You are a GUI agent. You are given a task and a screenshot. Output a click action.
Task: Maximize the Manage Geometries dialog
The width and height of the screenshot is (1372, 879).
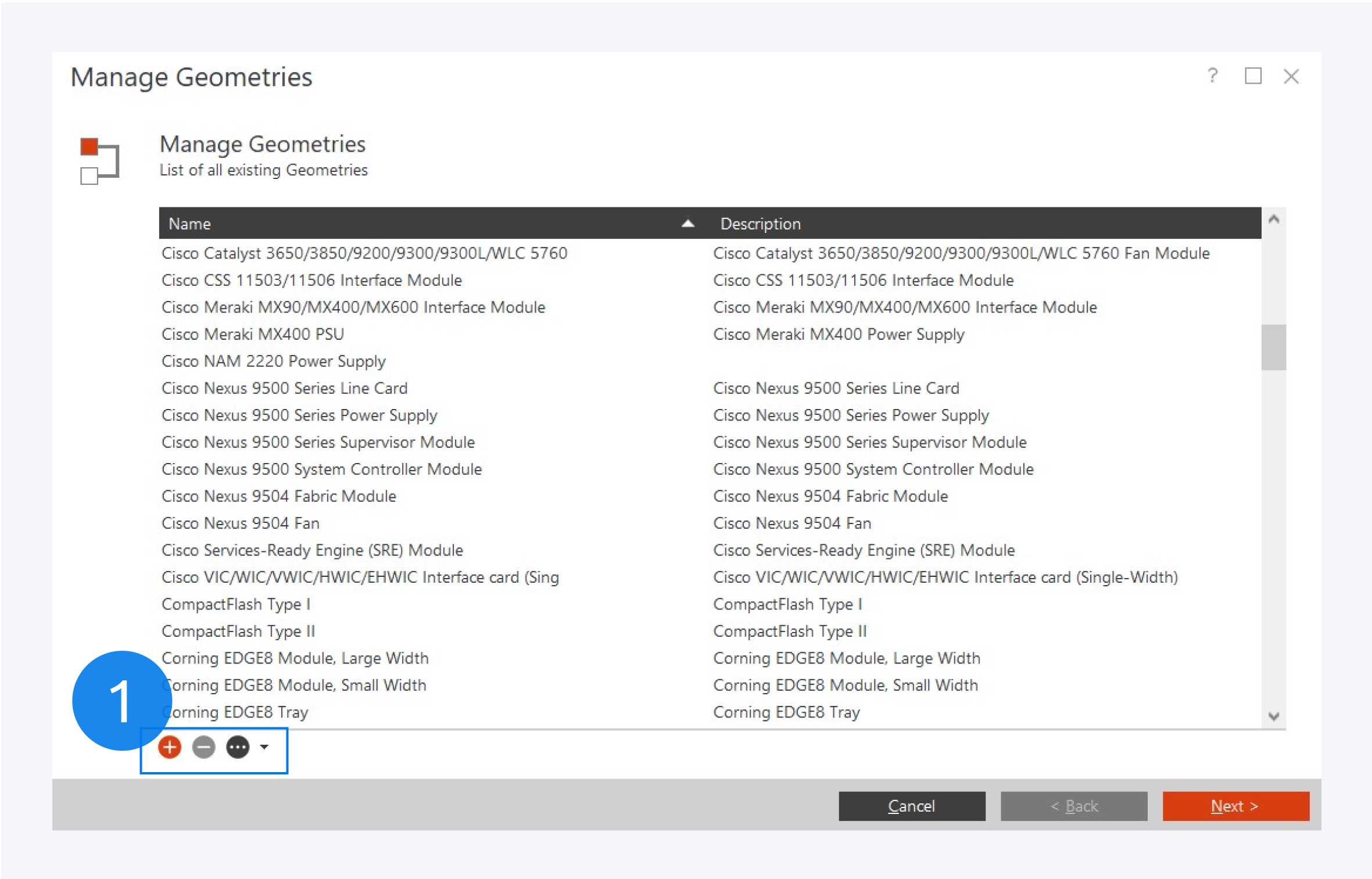coord(1253,76)
